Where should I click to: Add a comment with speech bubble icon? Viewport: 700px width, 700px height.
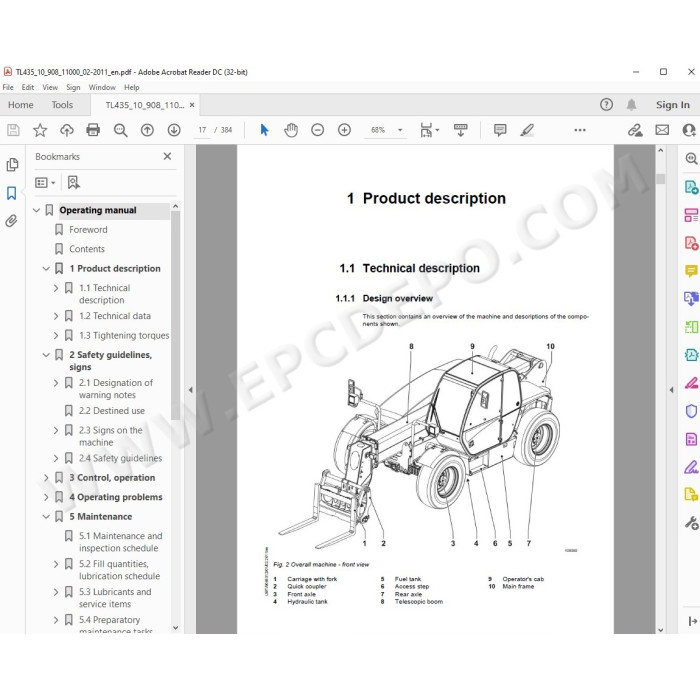click(500, 130)
